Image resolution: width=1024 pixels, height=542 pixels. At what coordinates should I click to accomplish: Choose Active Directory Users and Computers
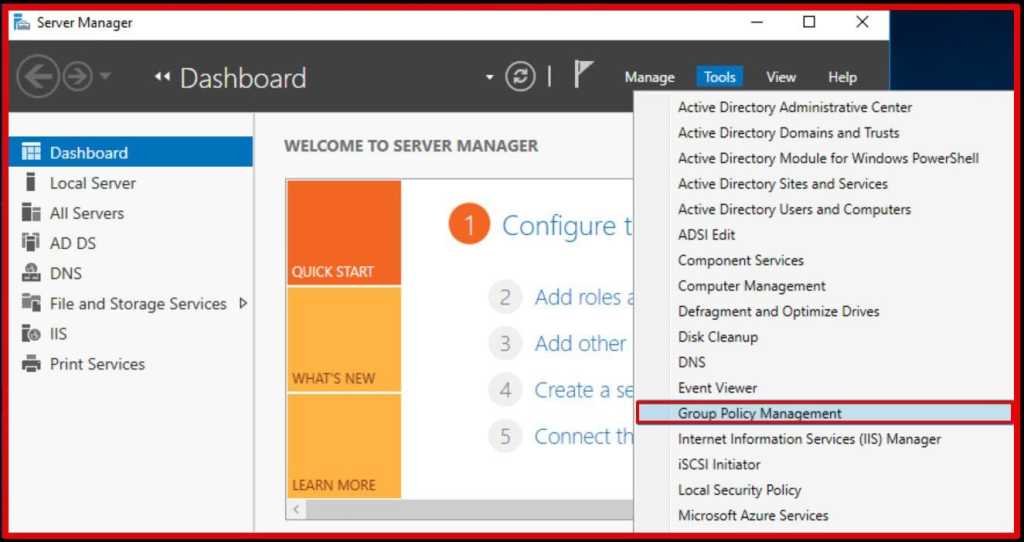[x=794, y=209]
